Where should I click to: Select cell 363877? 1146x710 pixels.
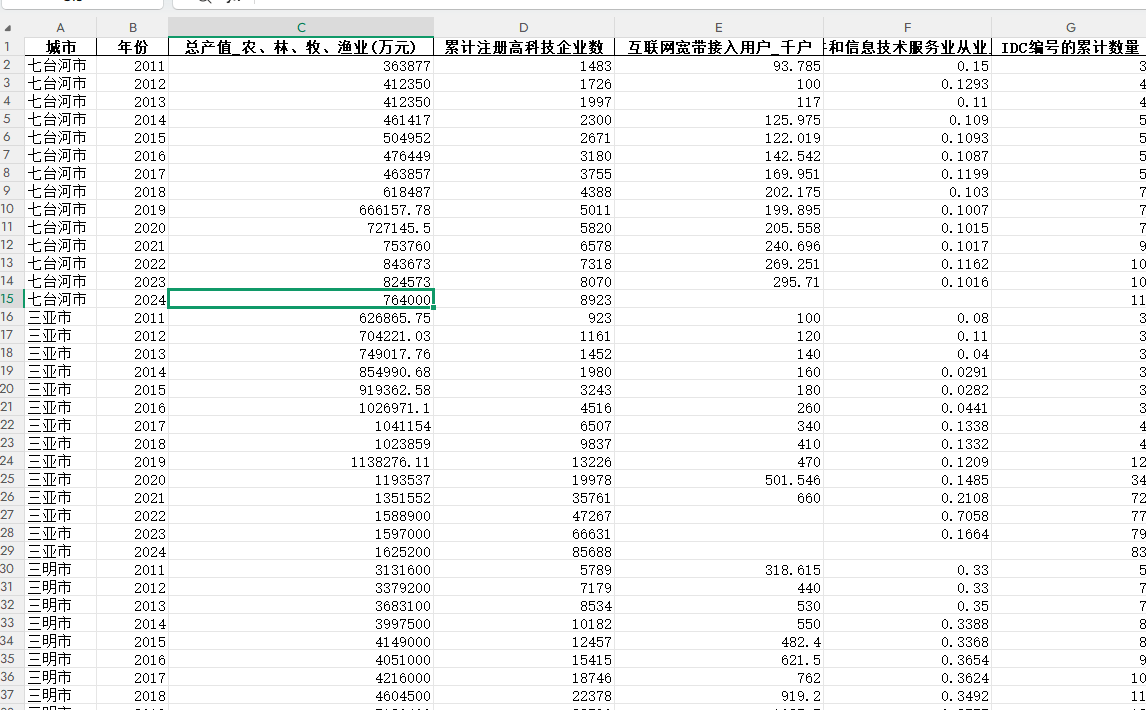(300, 66)
